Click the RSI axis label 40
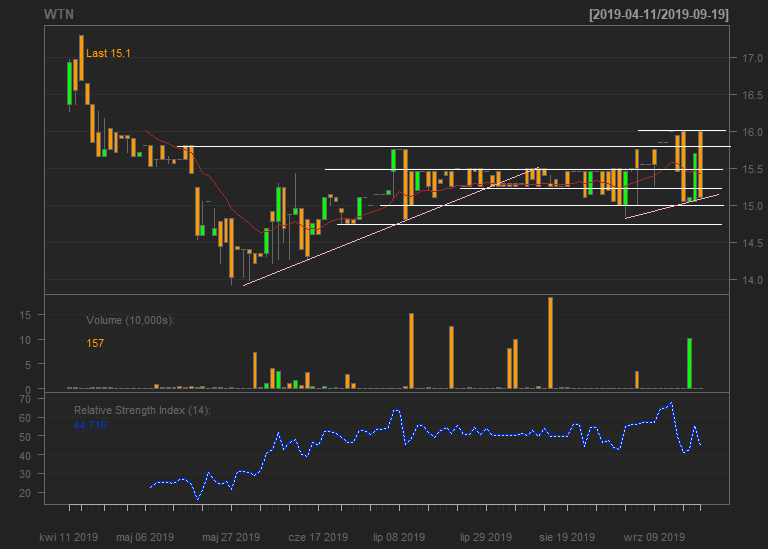Image resolution: width=768 pixels, height=549 pixels. pyautogui.click(x=25, y=456)
